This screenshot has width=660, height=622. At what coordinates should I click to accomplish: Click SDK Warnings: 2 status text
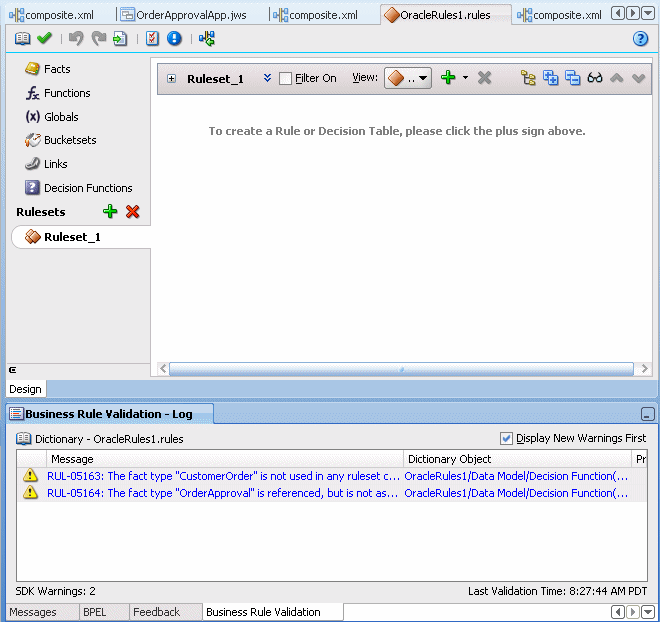point(56,591)
